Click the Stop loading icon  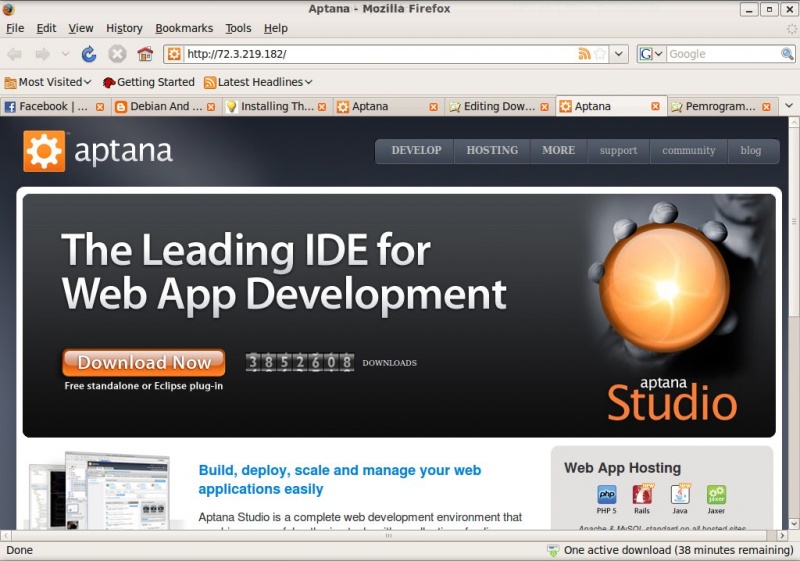tap(117, 54)
